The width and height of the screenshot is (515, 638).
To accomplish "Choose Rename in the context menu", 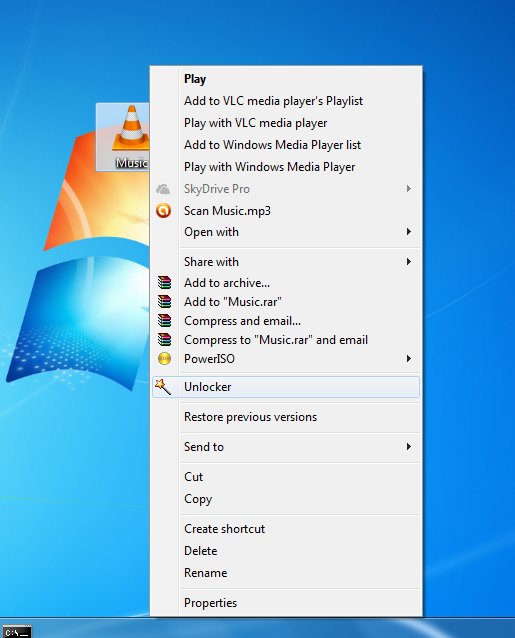I will point(205,572).
